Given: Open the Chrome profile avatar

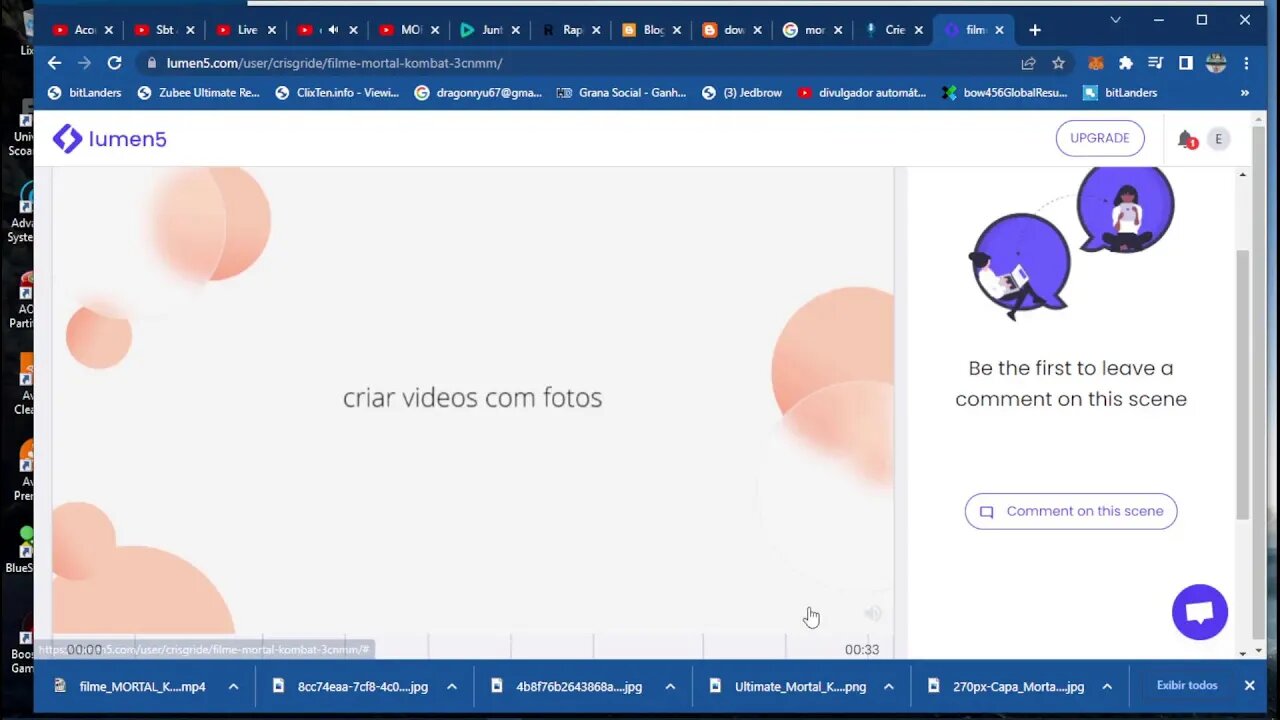Looking at the screenshot, I should click(1216, 63).
